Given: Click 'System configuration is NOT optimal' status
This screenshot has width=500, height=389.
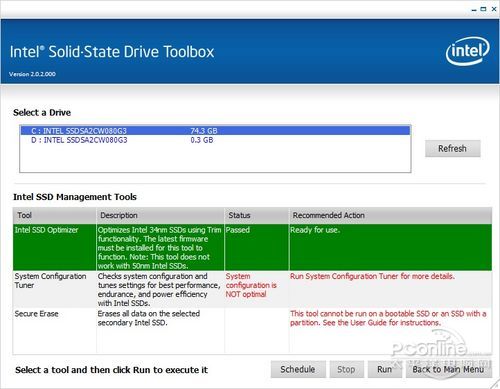Looking at the screenshot, I should pos(251,285).
